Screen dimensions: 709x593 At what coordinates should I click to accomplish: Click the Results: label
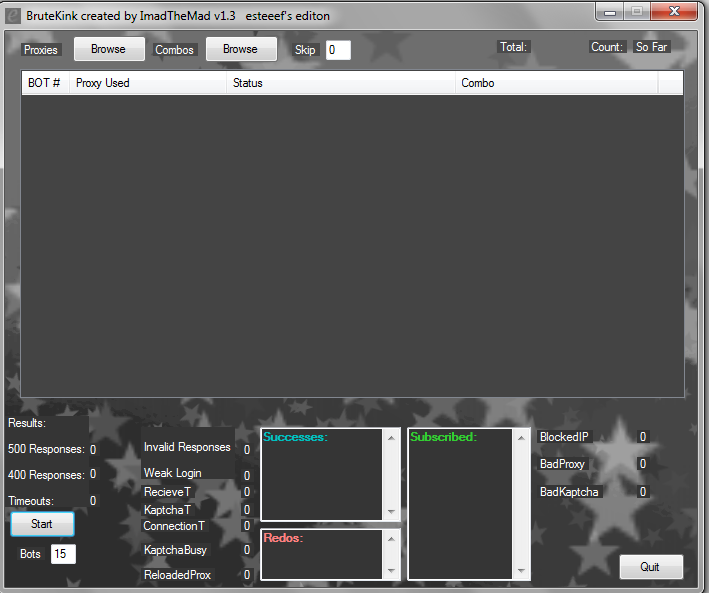point(27,423)
